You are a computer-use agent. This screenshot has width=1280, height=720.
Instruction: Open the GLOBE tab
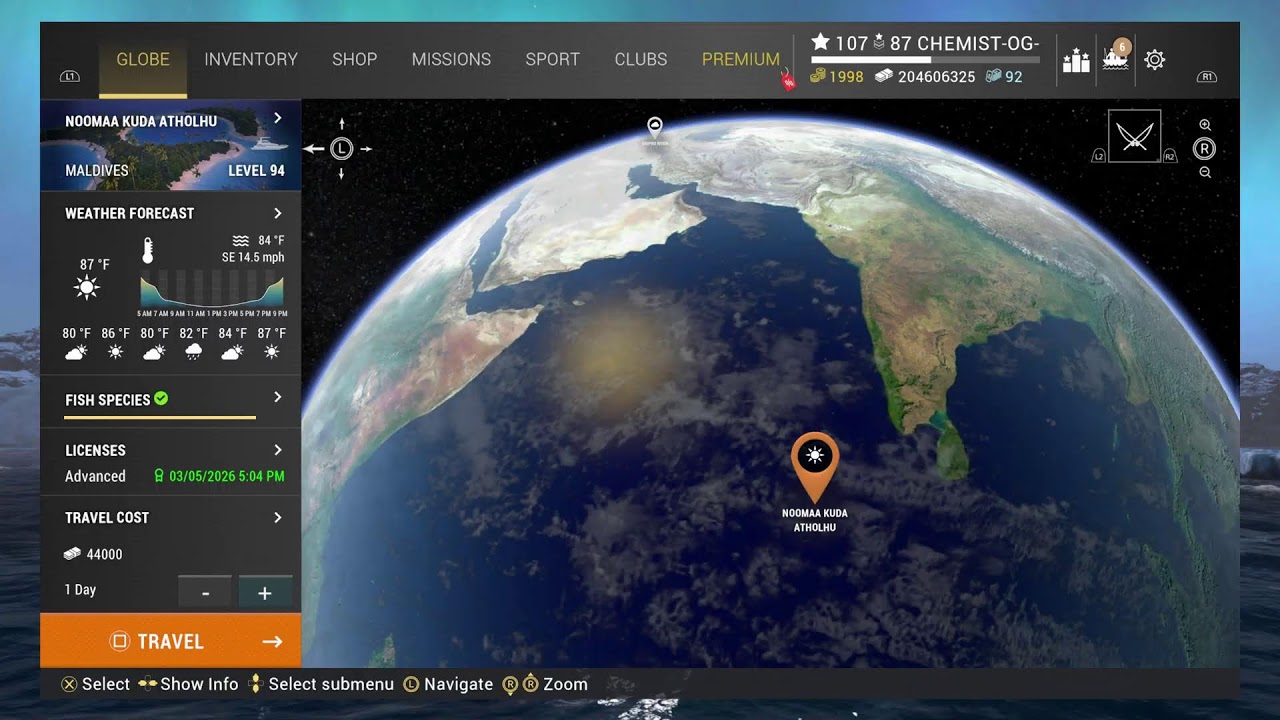(143, 59)
